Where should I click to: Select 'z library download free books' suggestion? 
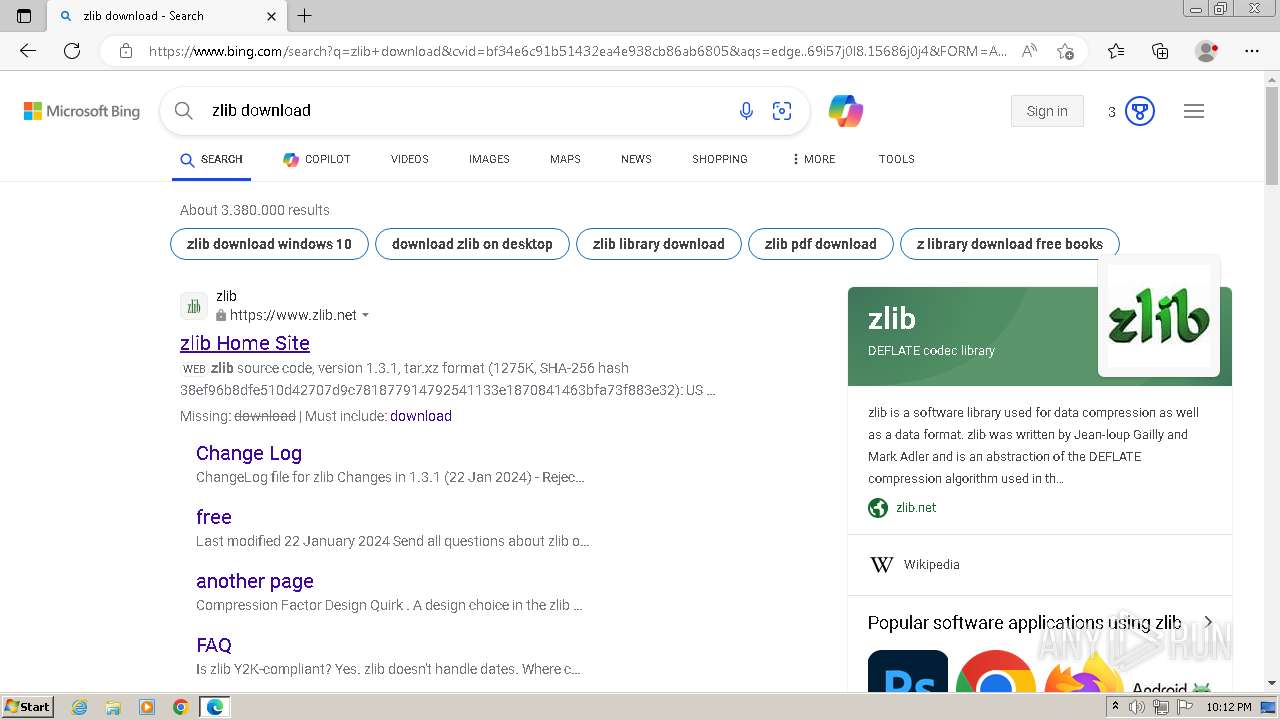click(1010, 244)
